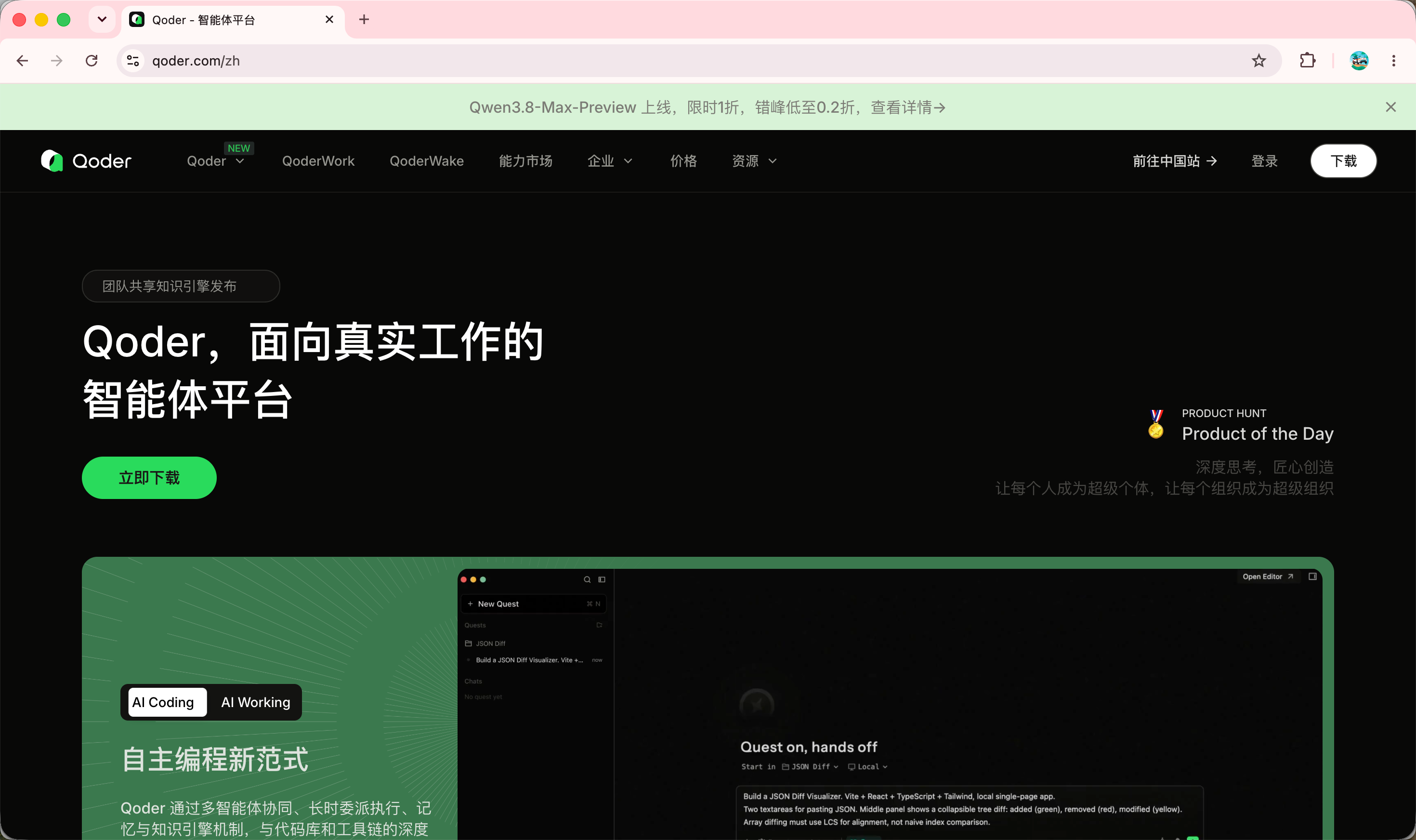Click the quest prompt text box in demo

click(x=970, y=812)
